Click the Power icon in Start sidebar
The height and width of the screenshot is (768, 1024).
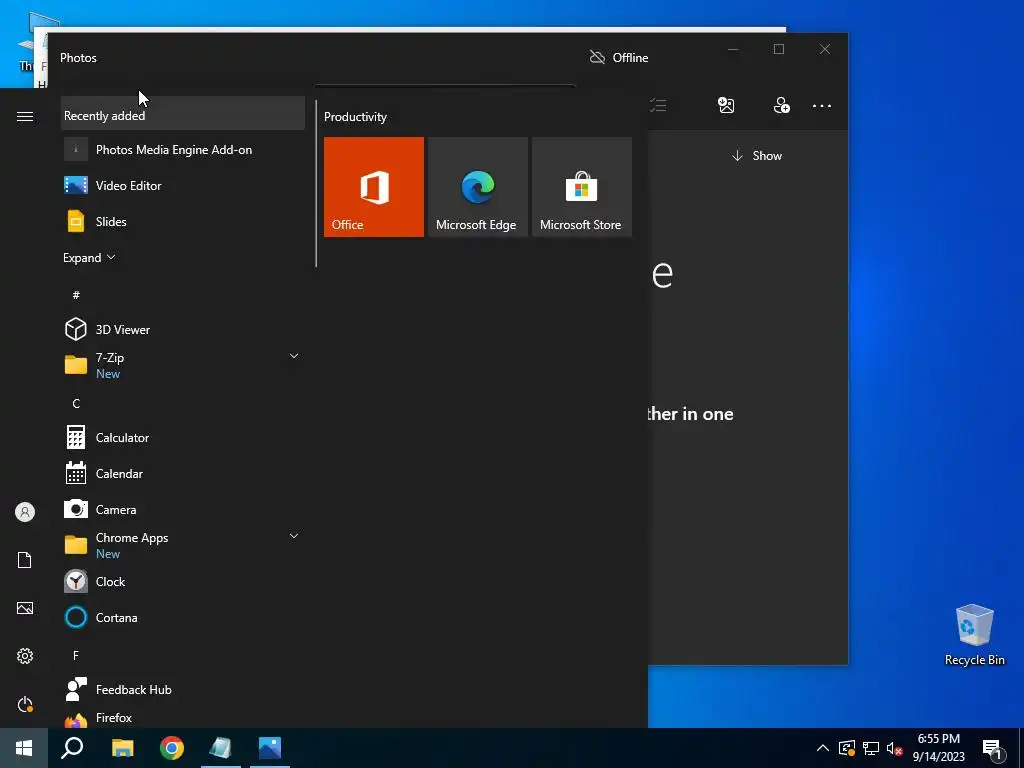pyautogui.click(x=25, y=704)
